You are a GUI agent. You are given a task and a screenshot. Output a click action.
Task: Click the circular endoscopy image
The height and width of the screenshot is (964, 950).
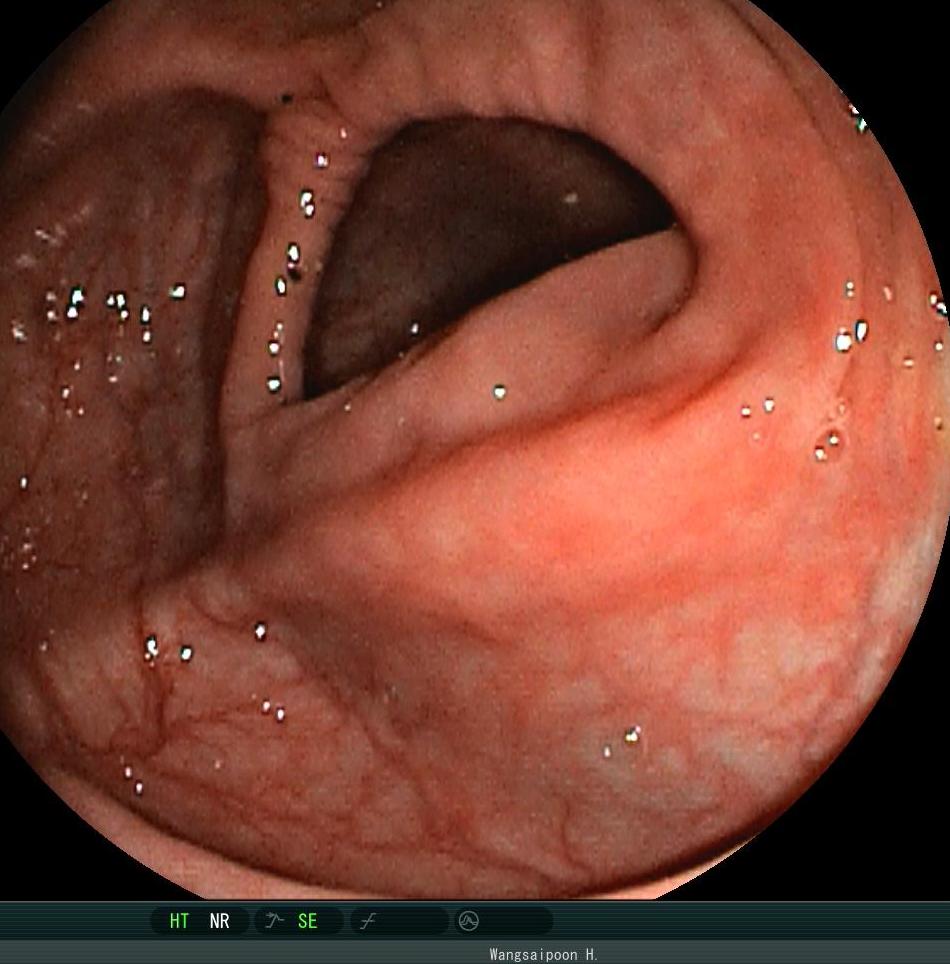pos(475,449)
